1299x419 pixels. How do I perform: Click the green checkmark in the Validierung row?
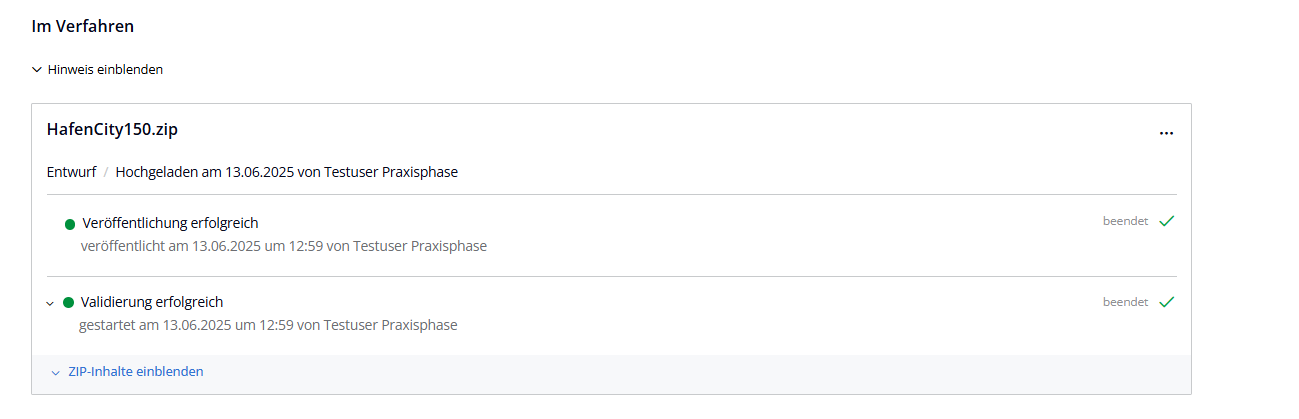(1166, 301)
